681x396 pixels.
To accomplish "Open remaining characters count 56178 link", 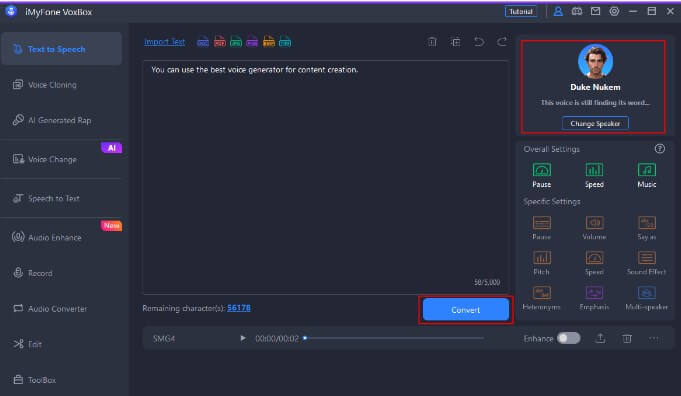I will [239, 308].
